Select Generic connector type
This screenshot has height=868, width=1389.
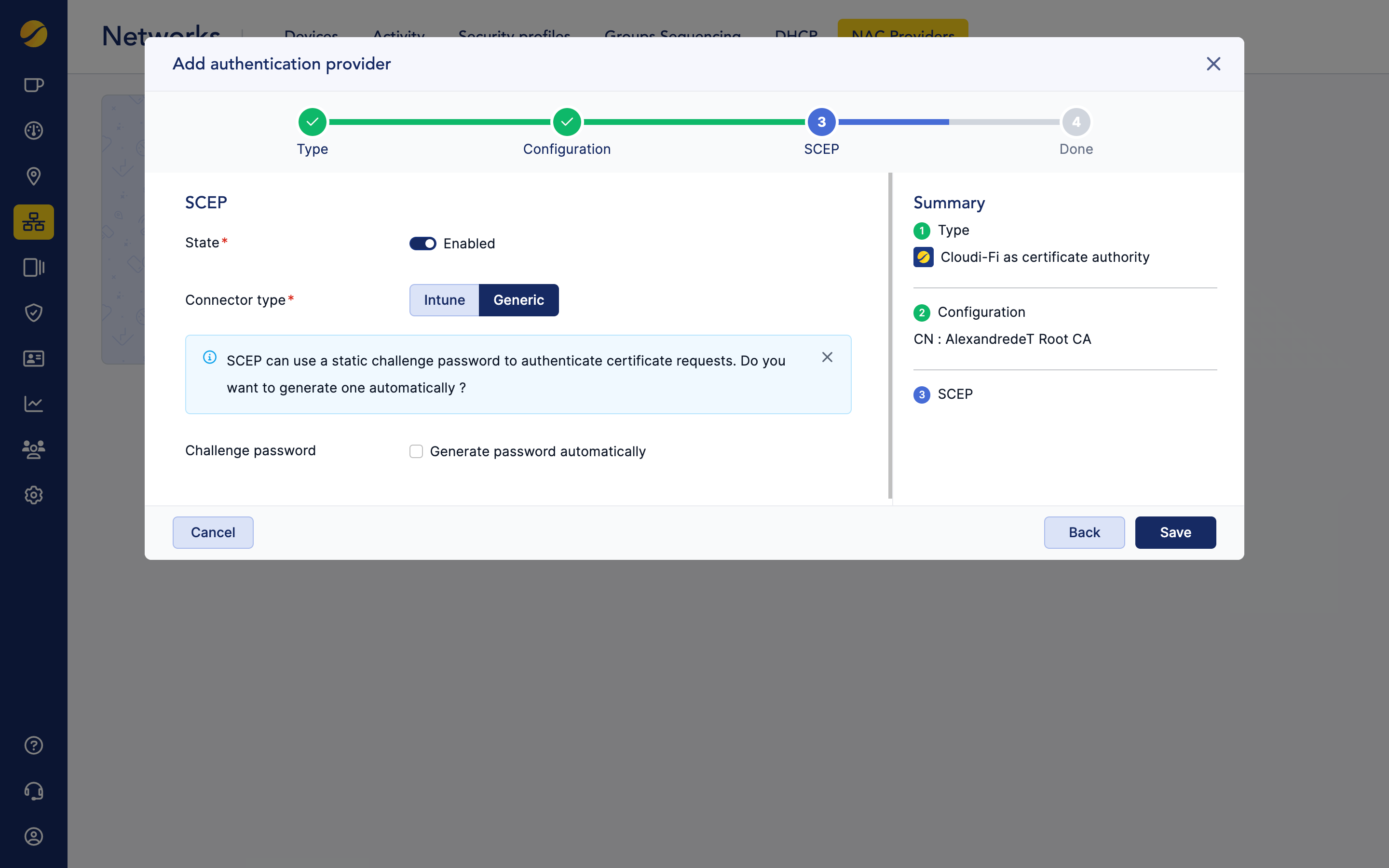(x=518, y=299)
